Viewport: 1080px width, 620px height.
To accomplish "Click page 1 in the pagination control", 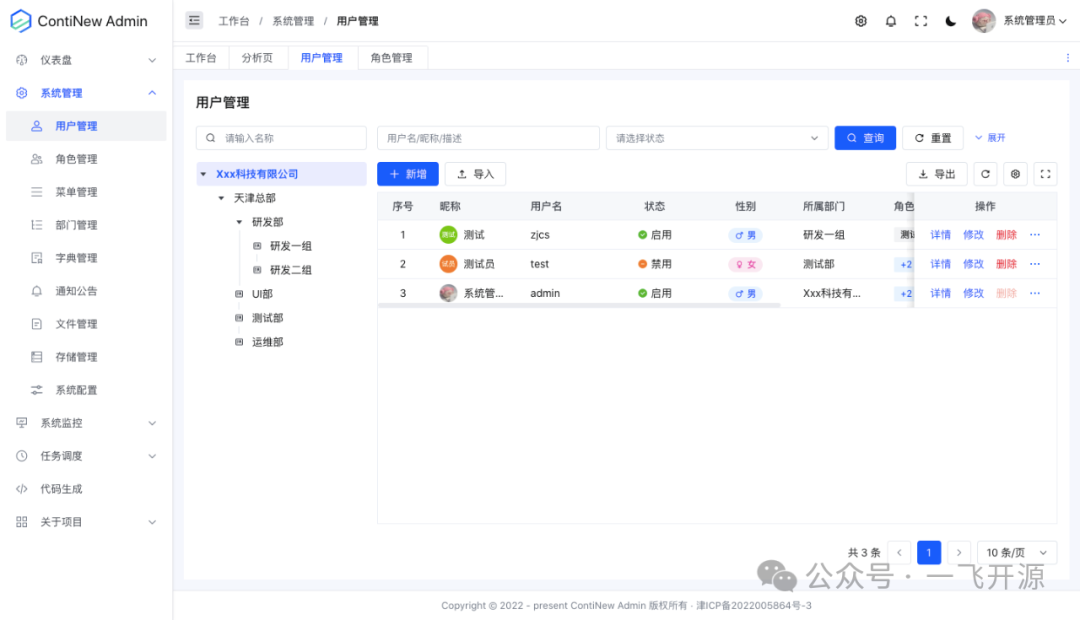I will coord(929,552).
